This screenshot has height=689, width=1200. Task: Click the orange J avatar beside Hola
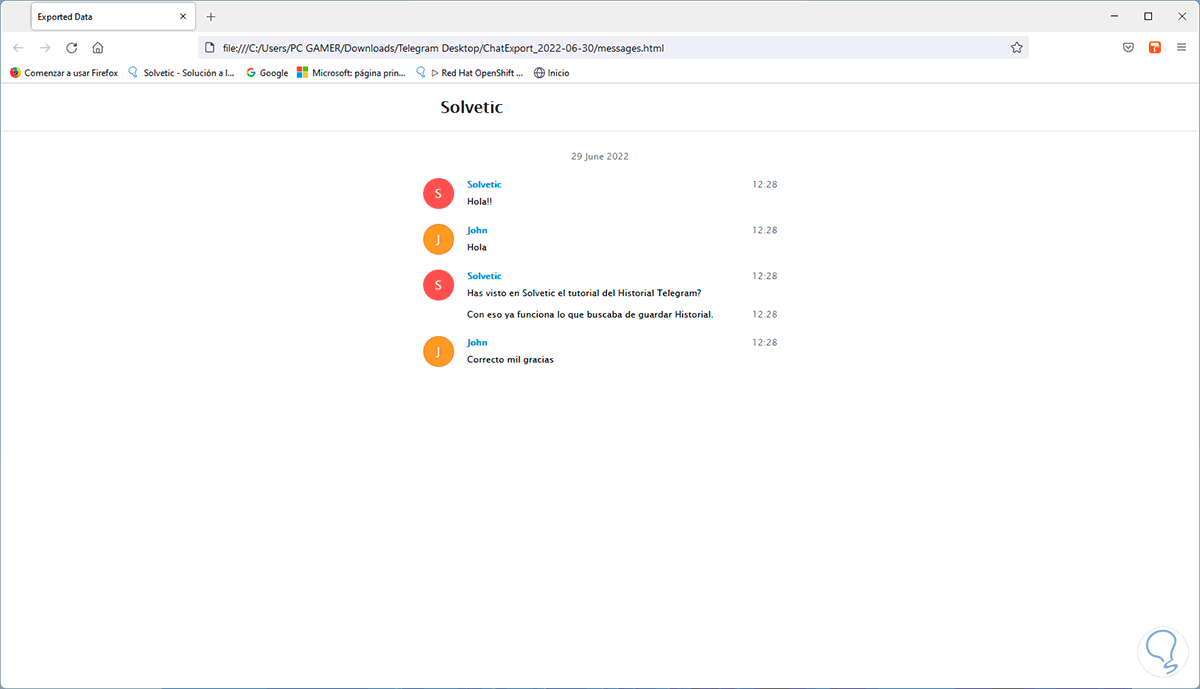[x=438, y=239]
